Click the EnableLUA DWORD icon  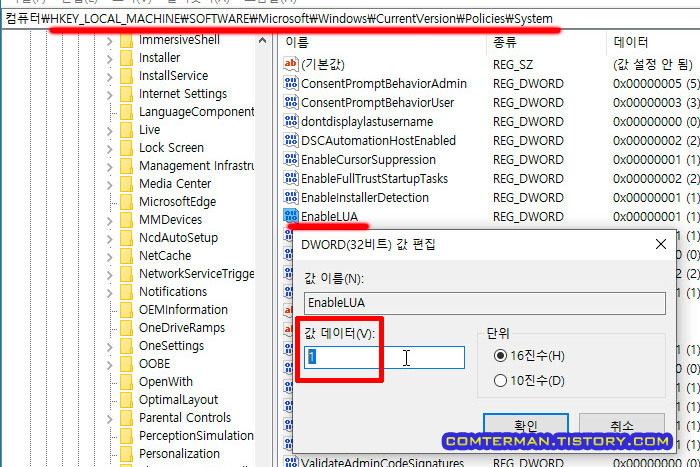pos(291,216)
